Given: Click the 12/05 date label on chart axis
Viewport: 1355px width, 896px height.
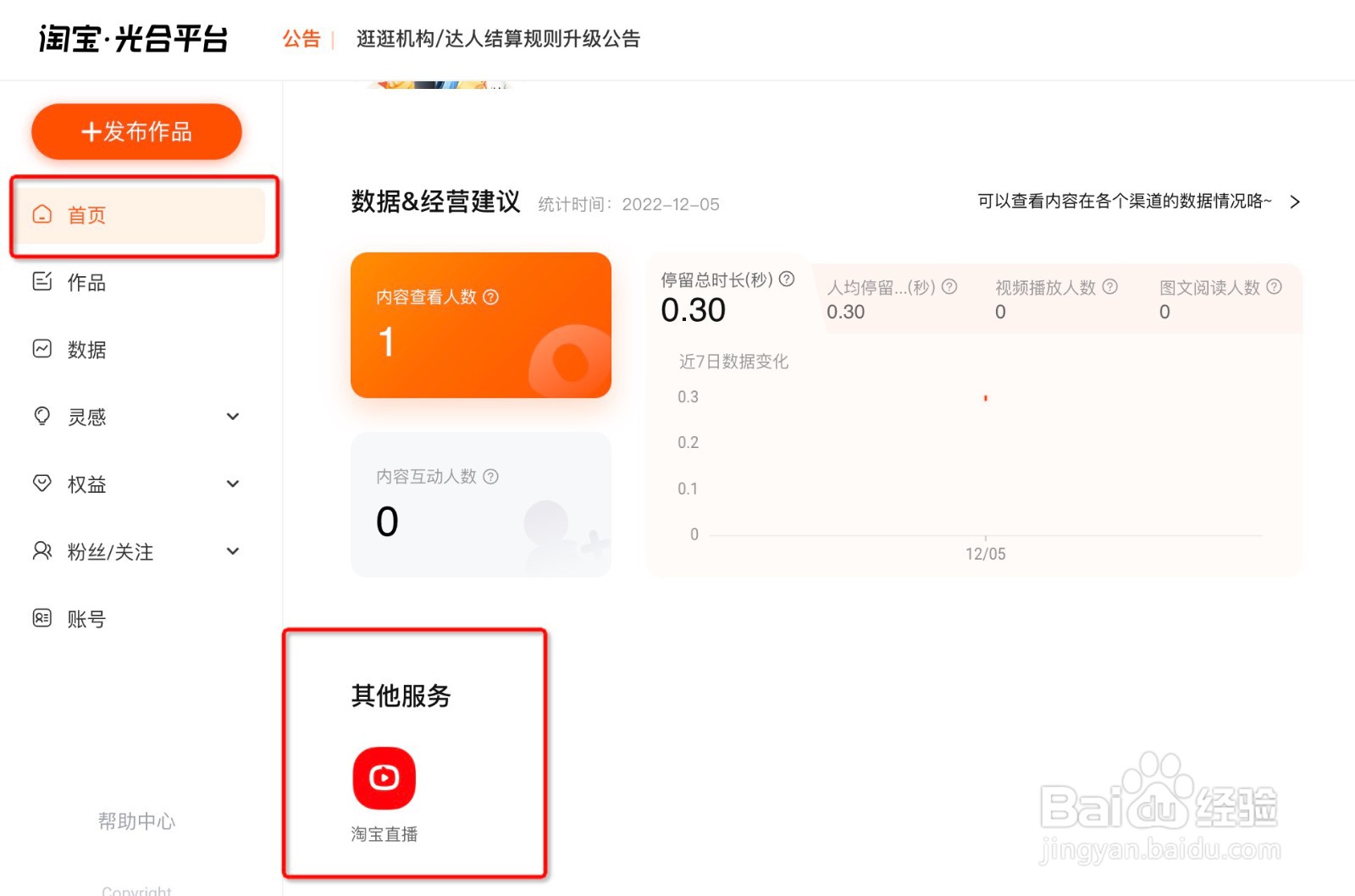Looking at the screenshot, I should tap(986, 554).
